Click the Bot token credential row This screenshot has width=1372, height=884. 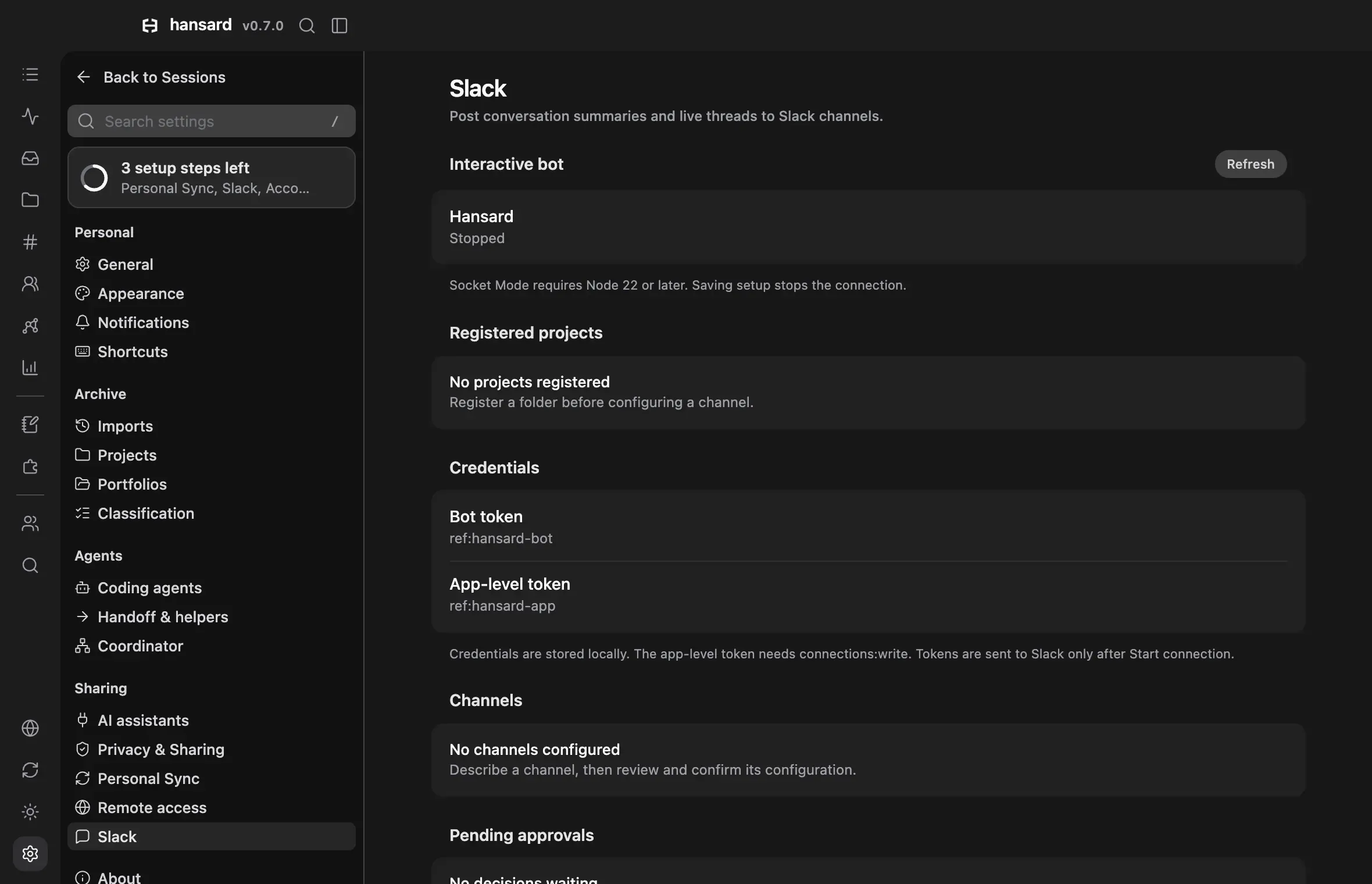pyautogui.click(x=869, y=527)
